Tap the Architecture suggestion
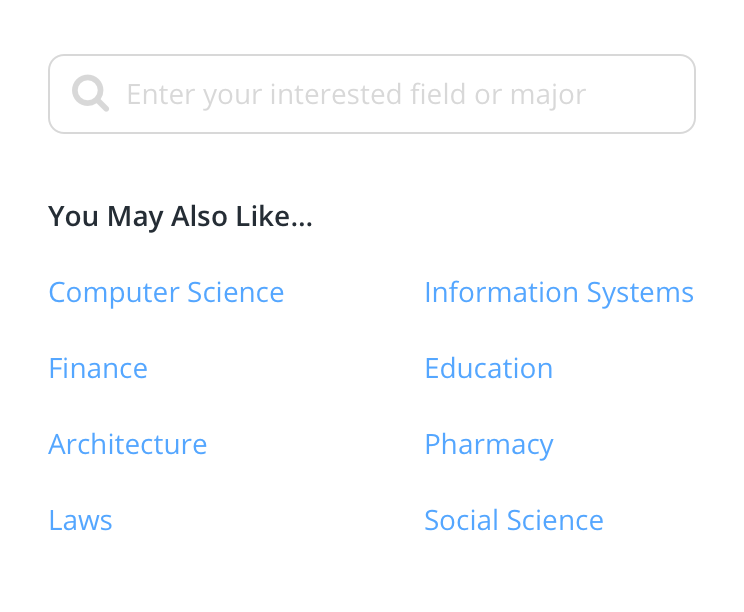The image size is (744, 612). pyautogui.click(x=128, y=445)
